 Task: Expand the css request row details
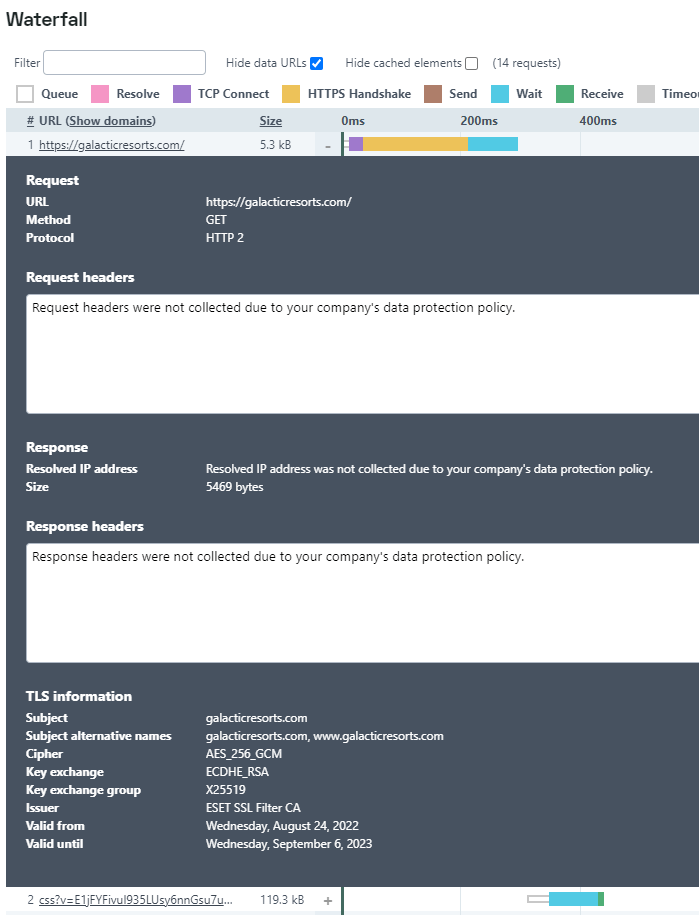[328, 901]
